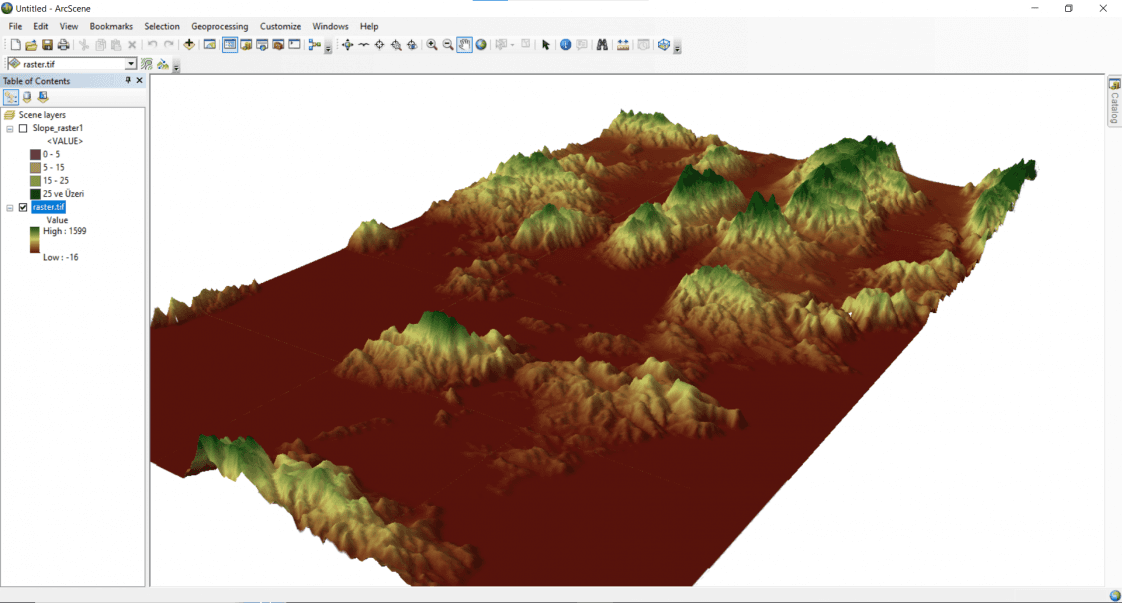Create a new scene document

click(x=15, y=45)
